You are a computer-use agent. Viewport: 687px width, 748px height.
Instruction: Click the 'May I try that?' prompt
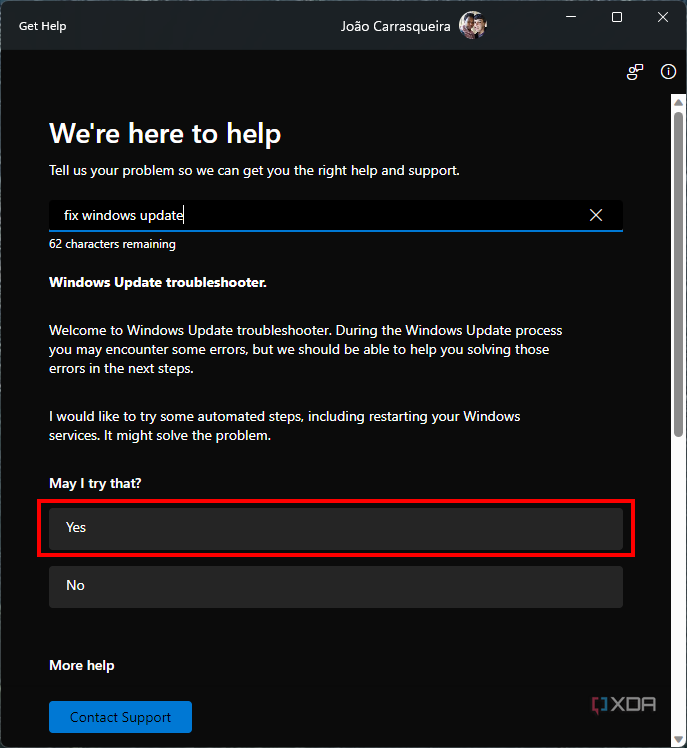click(95, 483)
